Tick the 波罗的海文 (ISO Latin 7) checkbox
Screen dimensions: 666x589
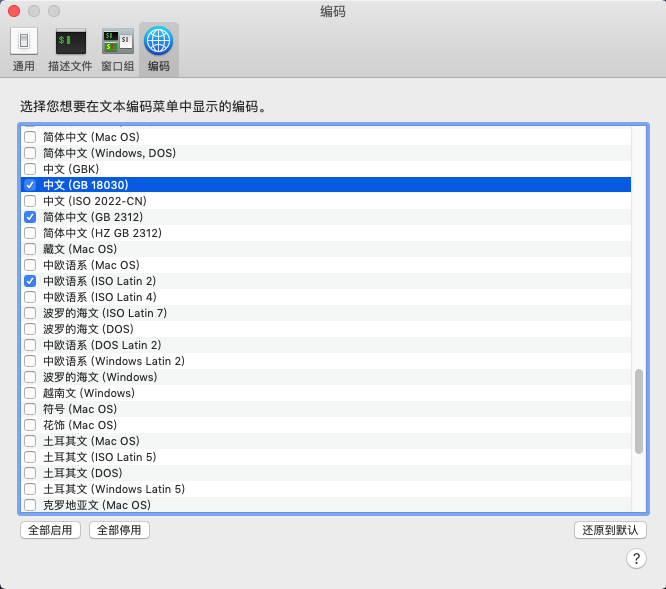30,313
